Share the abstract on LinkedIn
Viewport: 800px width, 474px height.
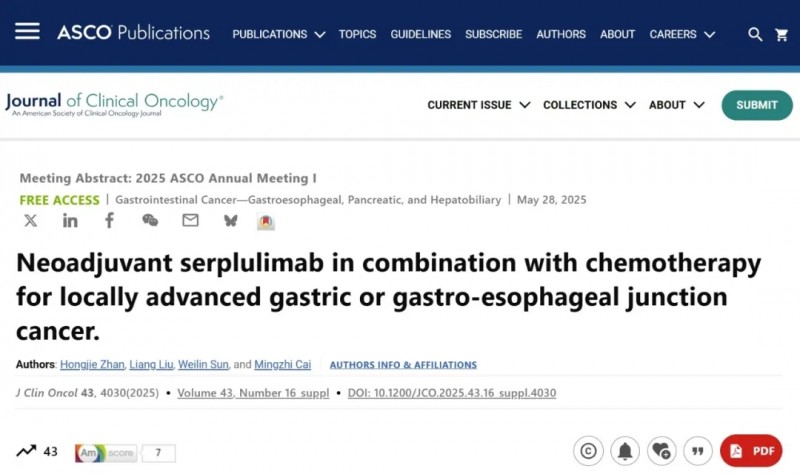(x=70, y=220)
